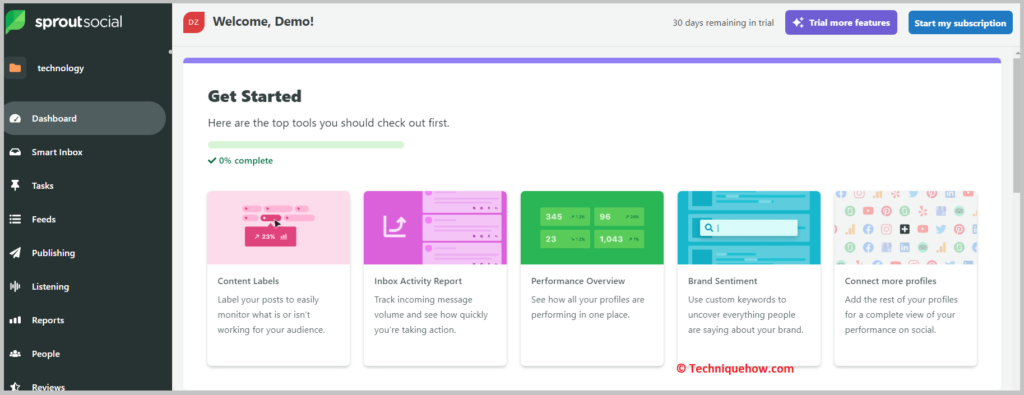Screen dimensions: 1024x395
Task: Open the Content Labels title link
Action: 248,281
